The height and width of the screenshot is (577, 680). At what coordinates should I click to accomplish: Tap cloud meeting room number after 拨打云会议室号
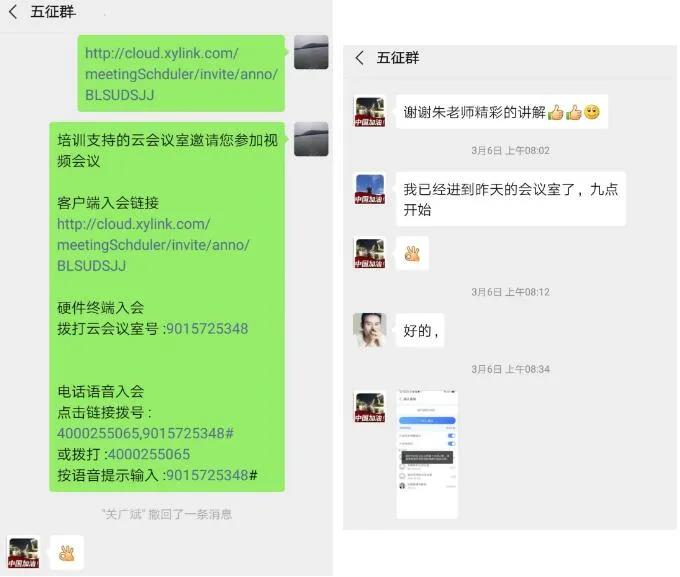207,328
